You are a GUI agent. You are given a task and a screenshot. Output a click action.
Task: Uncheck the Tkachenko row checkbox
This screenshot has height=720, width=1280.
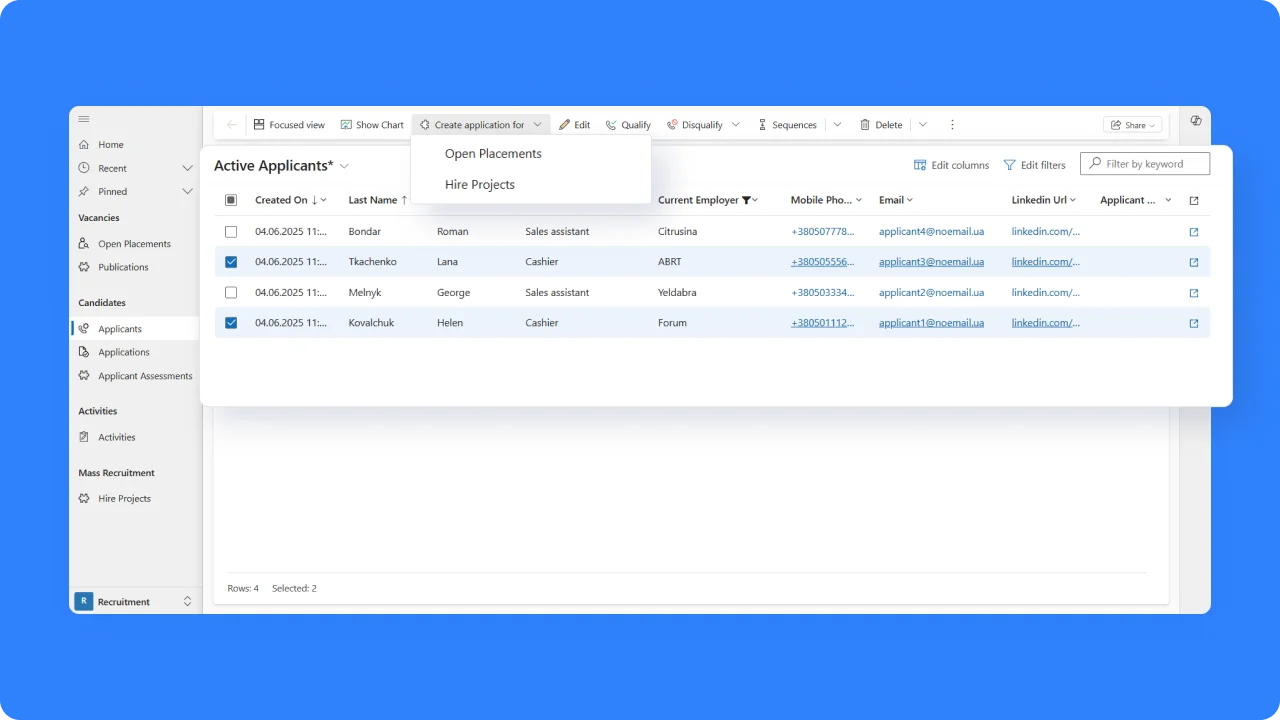[x=231, y=262]
